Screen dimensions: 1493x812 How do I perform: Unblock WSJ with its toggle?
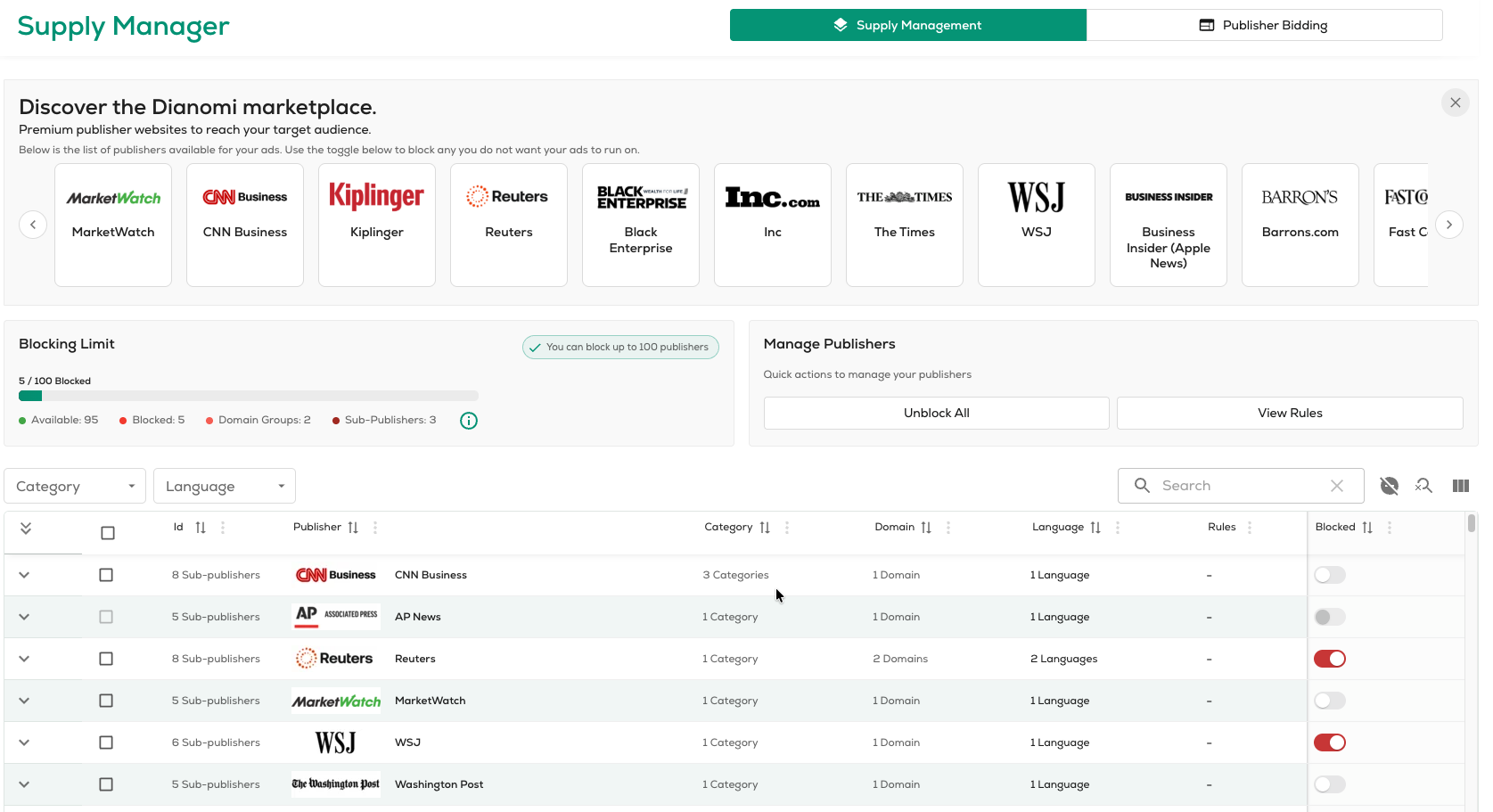[1330, 742]
